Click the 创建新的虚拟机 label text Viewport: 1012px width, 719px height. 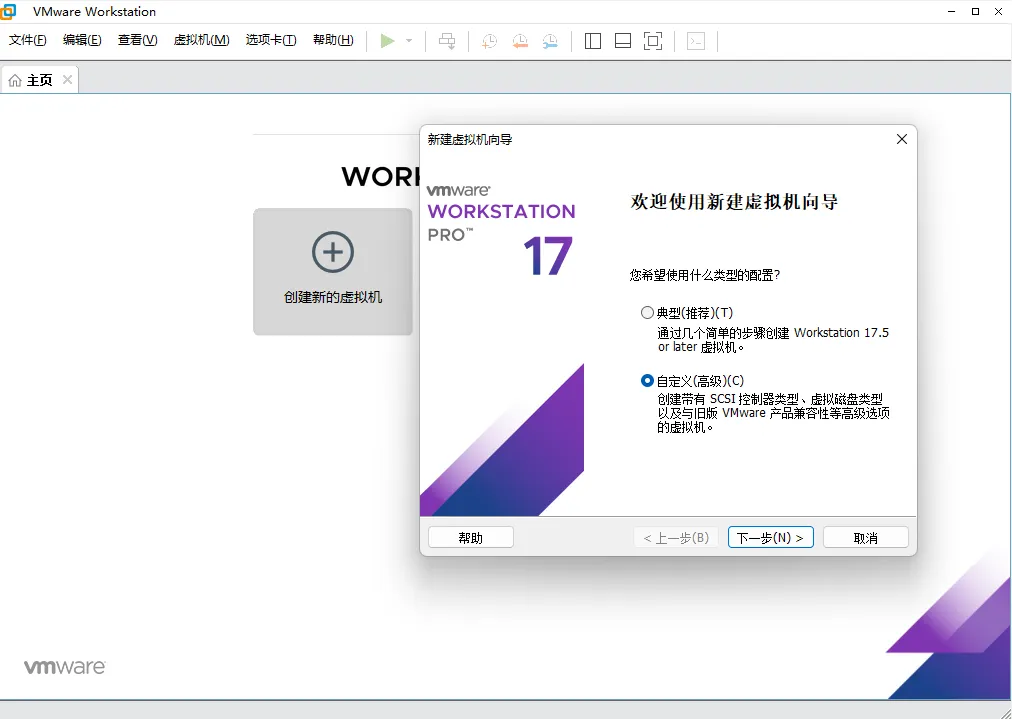tap(333, 298)
